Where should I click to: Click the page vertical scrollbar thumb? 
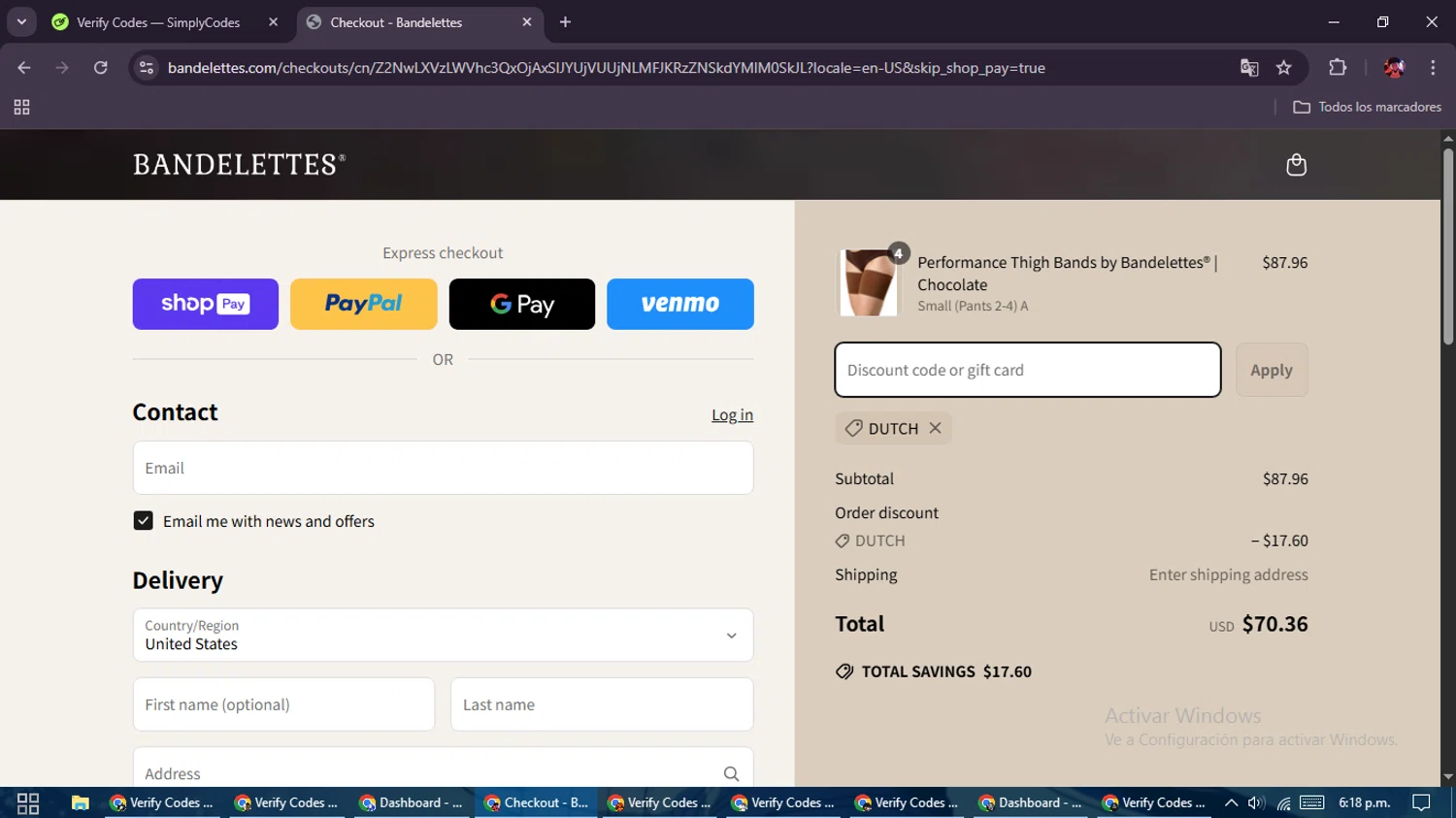click(x=1448, y=246)
